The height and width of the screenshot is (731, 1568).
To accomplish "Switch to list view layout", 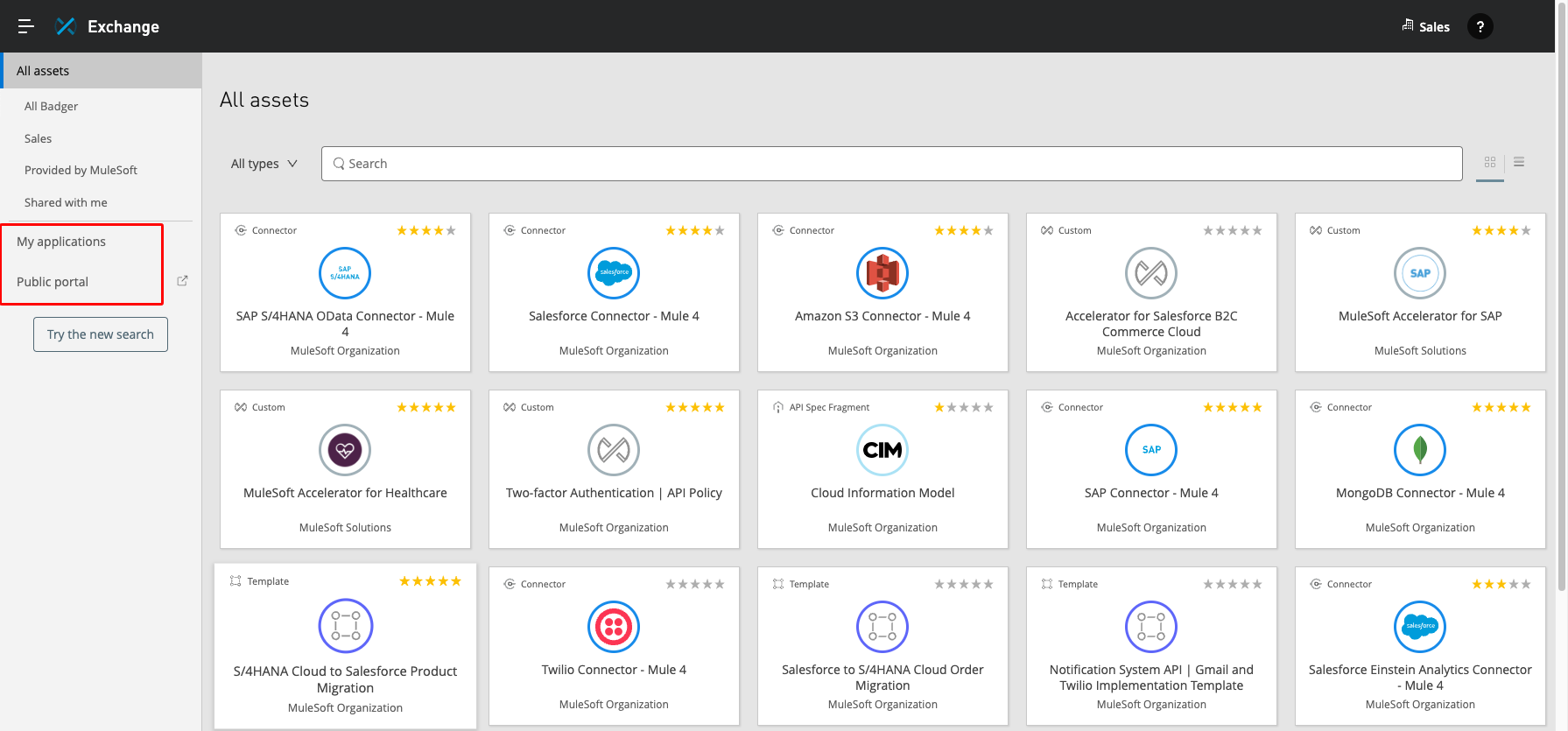I will [x=1519, y=162].
